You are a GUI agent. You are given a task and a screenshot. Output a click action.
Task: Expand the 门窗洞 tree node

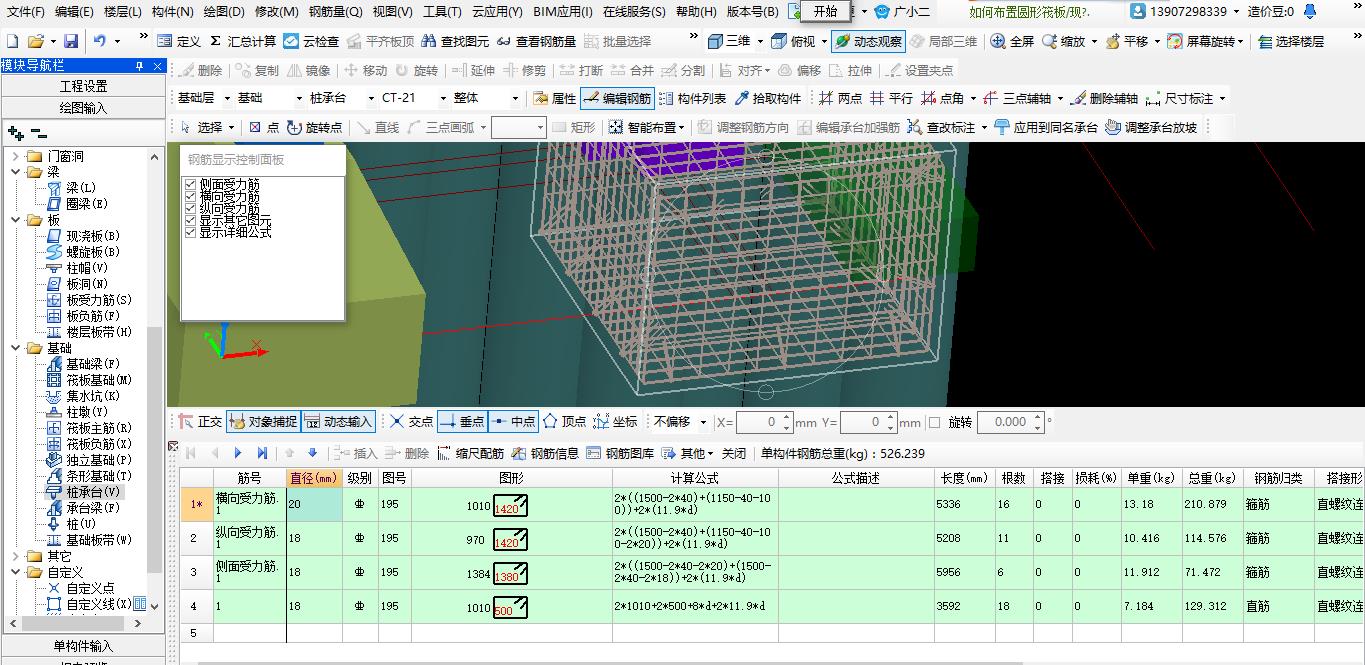click(x=16, y=157)
